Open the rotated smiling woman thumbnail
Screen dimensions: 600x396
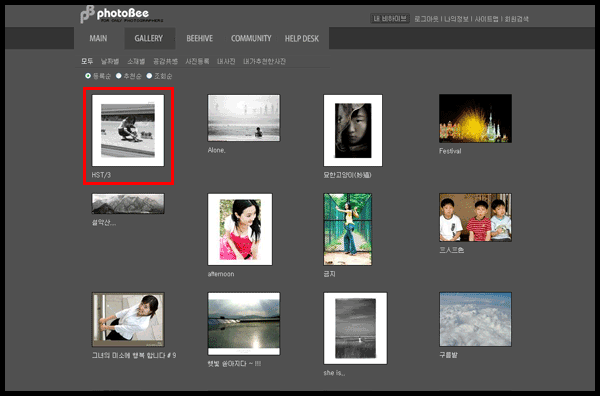128,319
